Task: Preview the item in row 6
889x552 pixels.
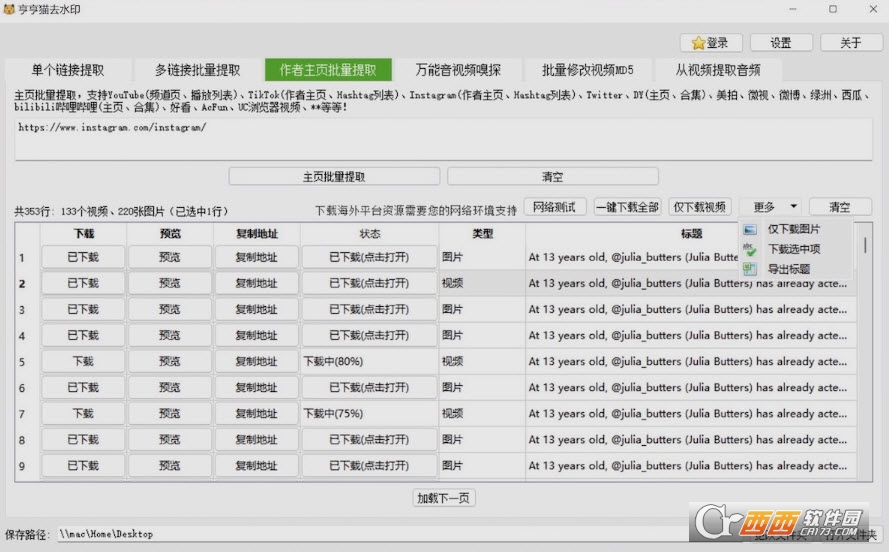Action: [x=170, y=388]
